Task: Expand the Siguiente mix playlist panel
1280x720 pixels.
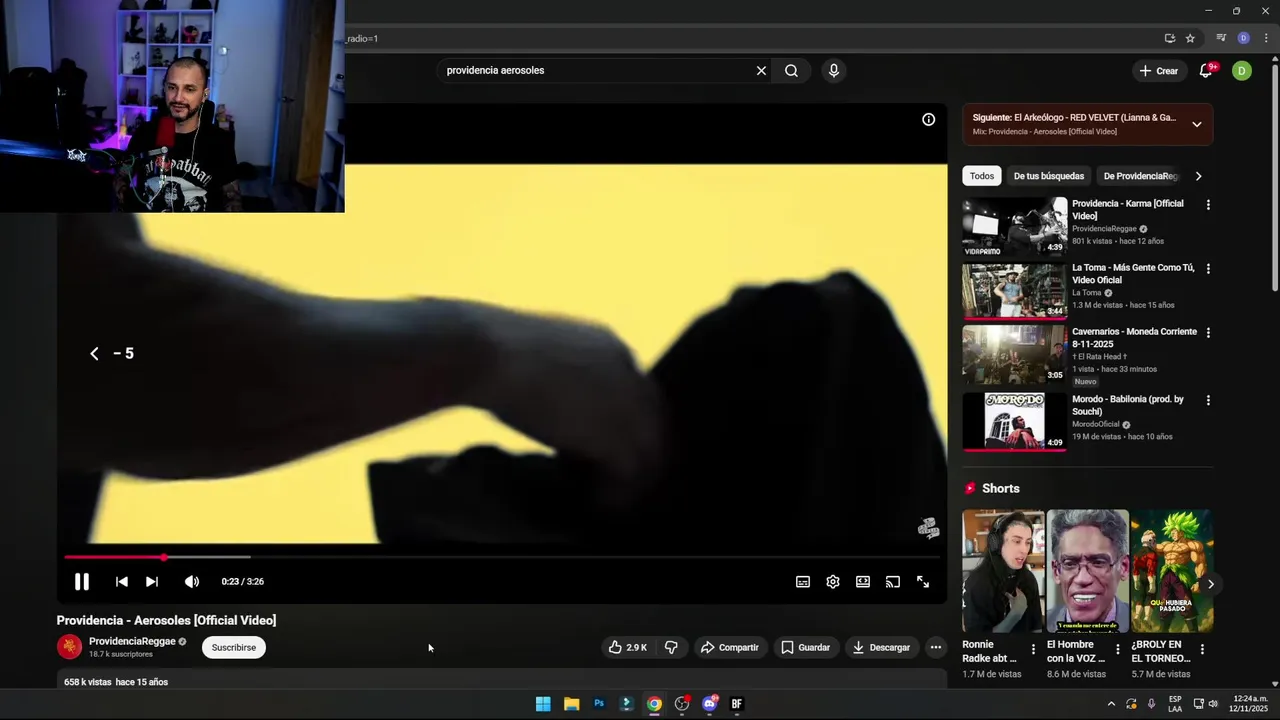Action: click(1197, 124)
